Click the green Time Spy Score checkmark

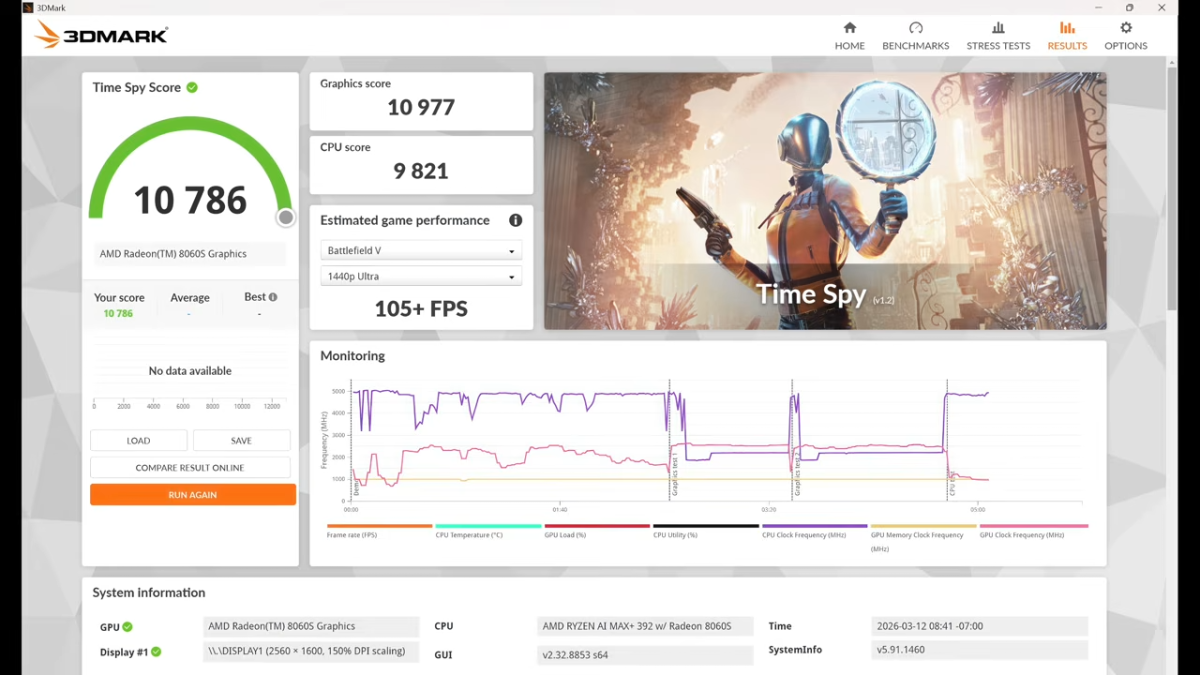[x=192, y=87]
